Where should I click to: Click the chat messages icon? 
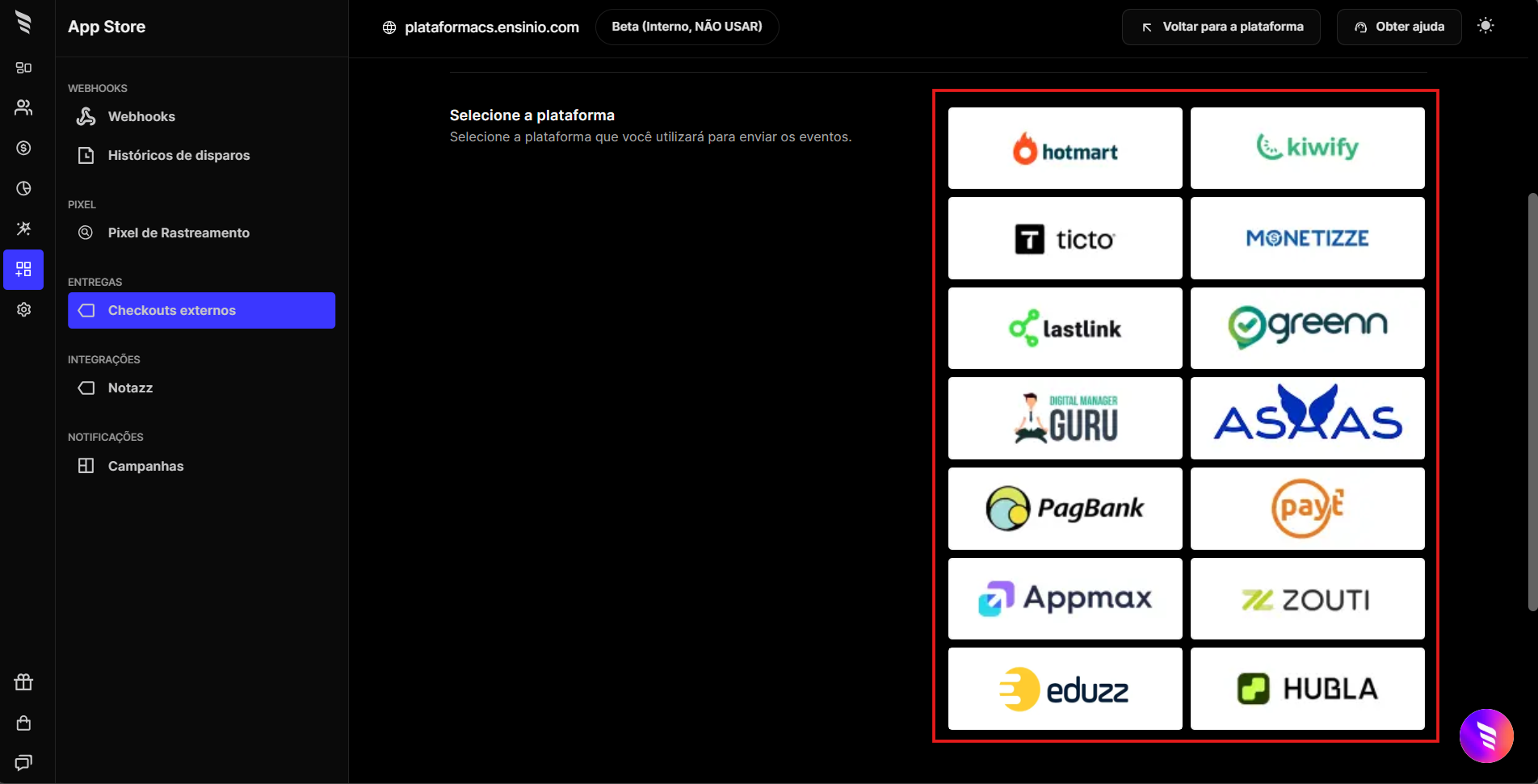(23, 762)
